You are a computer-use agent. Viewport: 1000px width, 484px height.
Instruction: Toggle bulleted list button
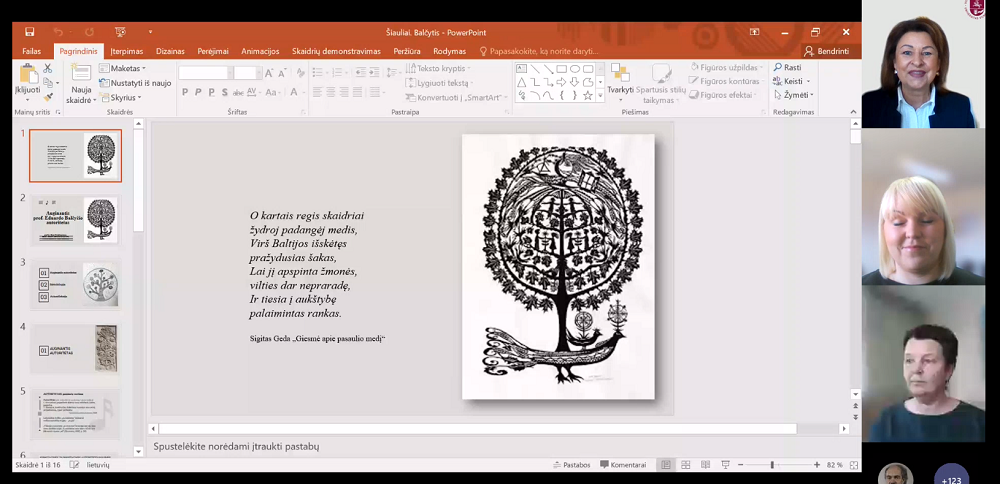point(319,72)
